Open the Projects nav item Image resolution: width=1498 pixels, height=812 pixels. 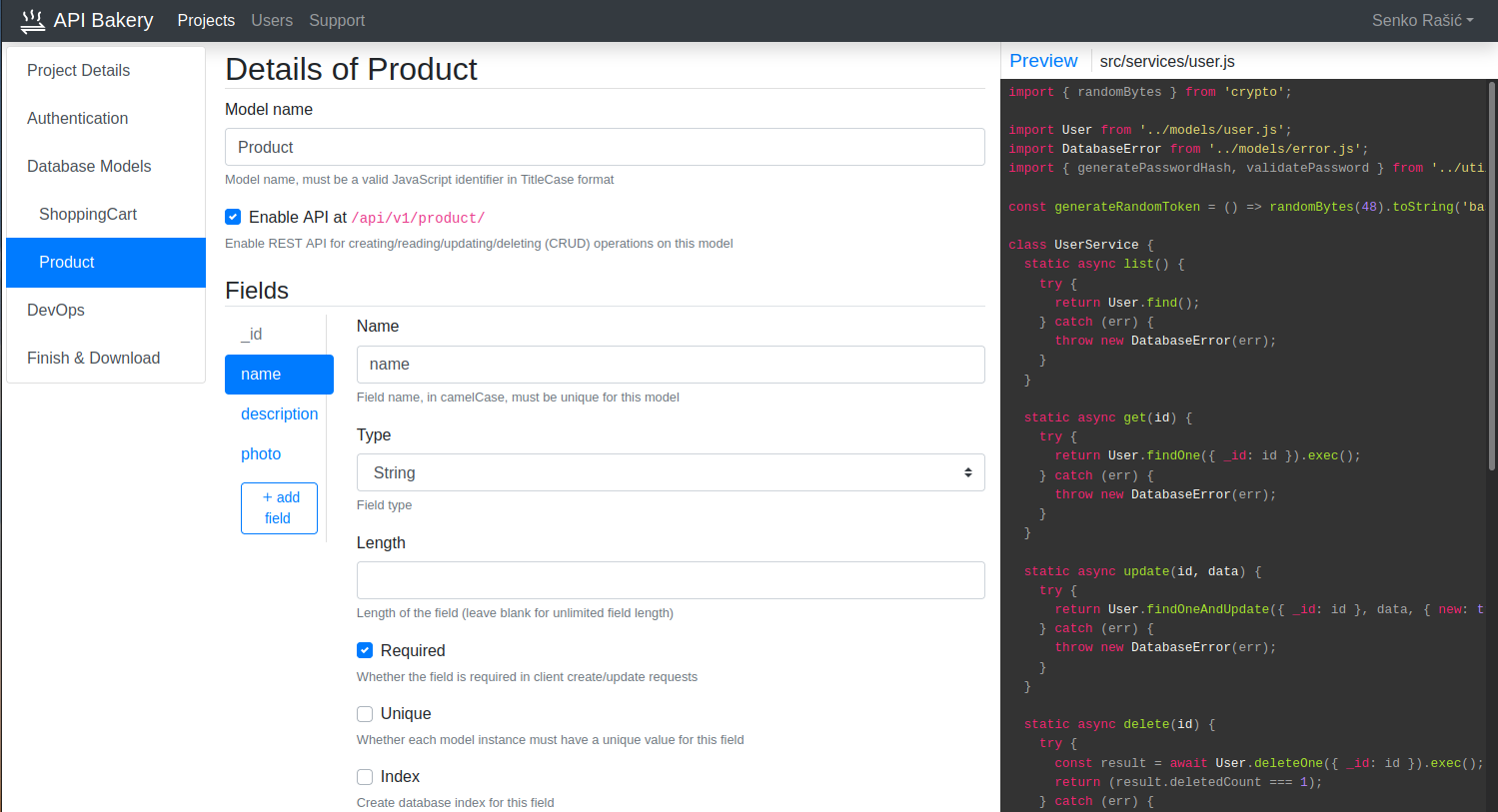tap(206, 20)
